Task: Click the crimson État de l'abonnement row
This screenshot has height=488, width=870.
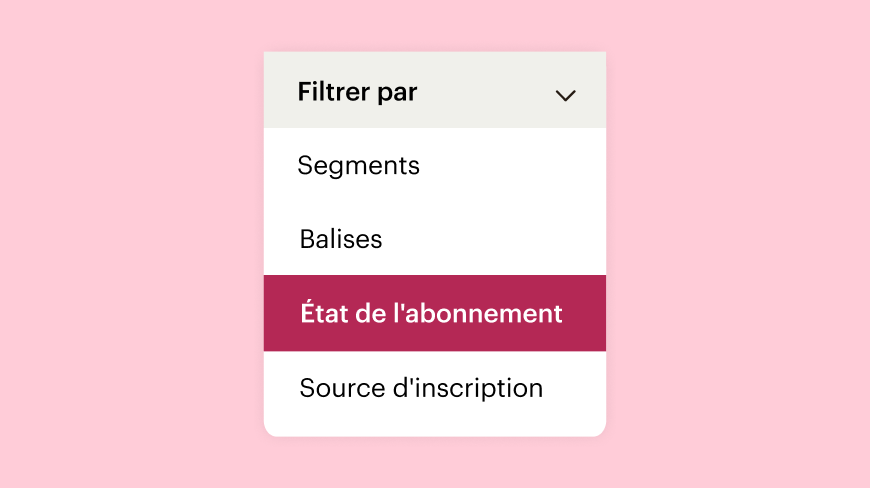Action: (434, 313)
